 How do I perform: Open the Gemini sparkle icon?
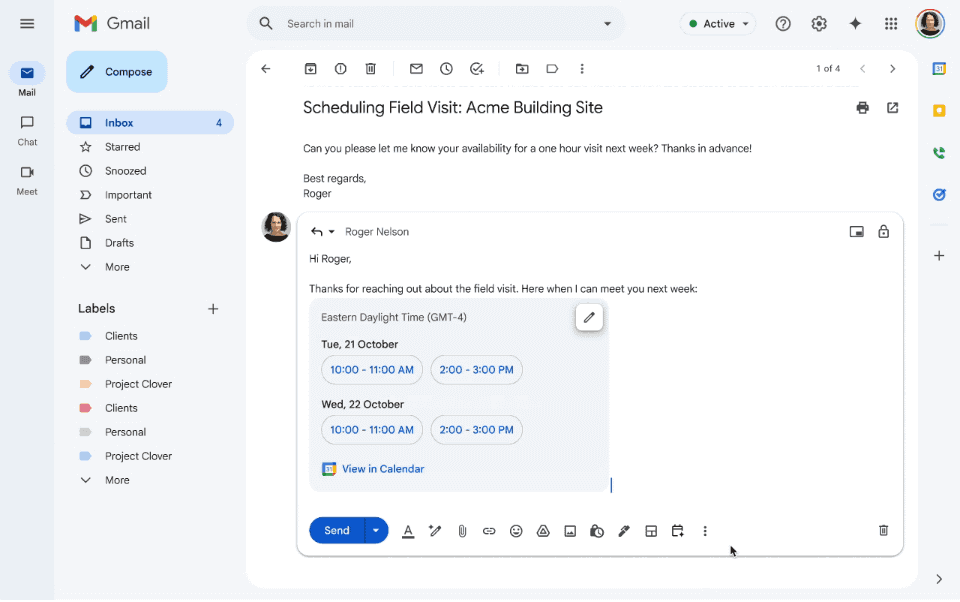855,24
